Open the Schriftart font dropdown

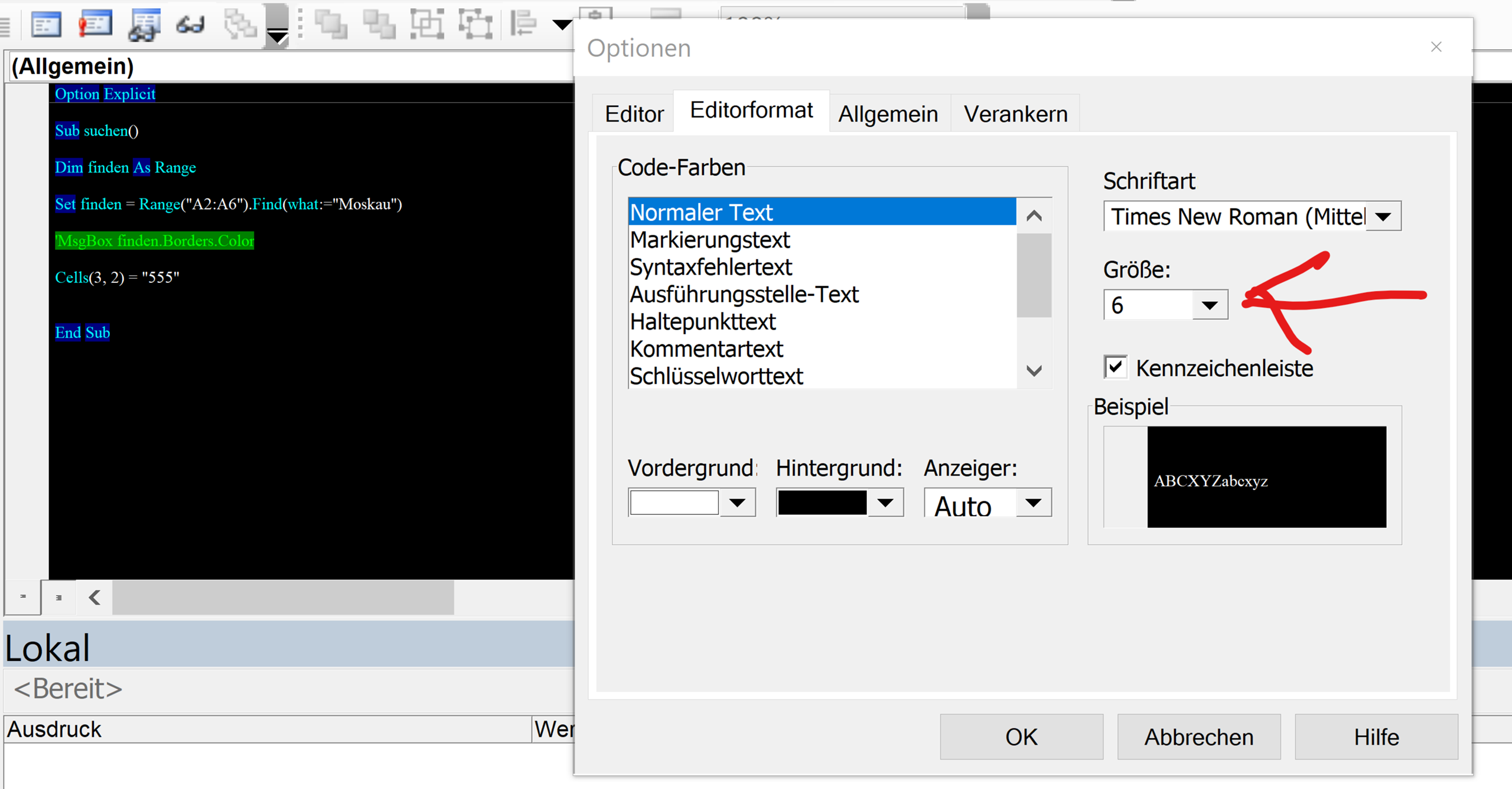(x=1384, y=216)
